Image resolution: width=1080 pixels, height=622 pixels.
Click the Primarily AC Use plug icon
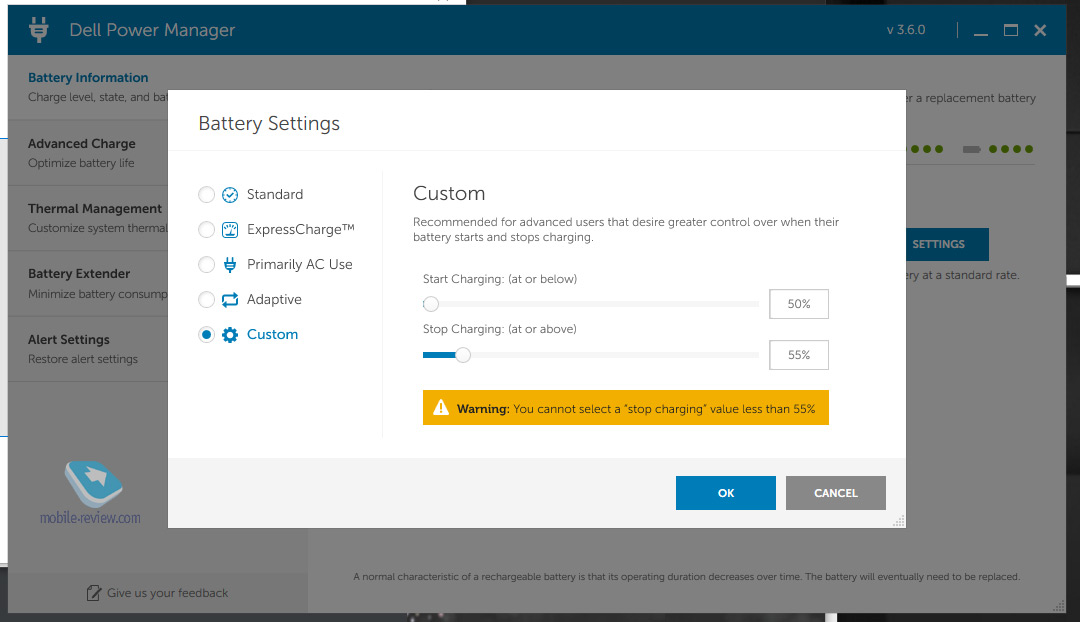point(230,265)
